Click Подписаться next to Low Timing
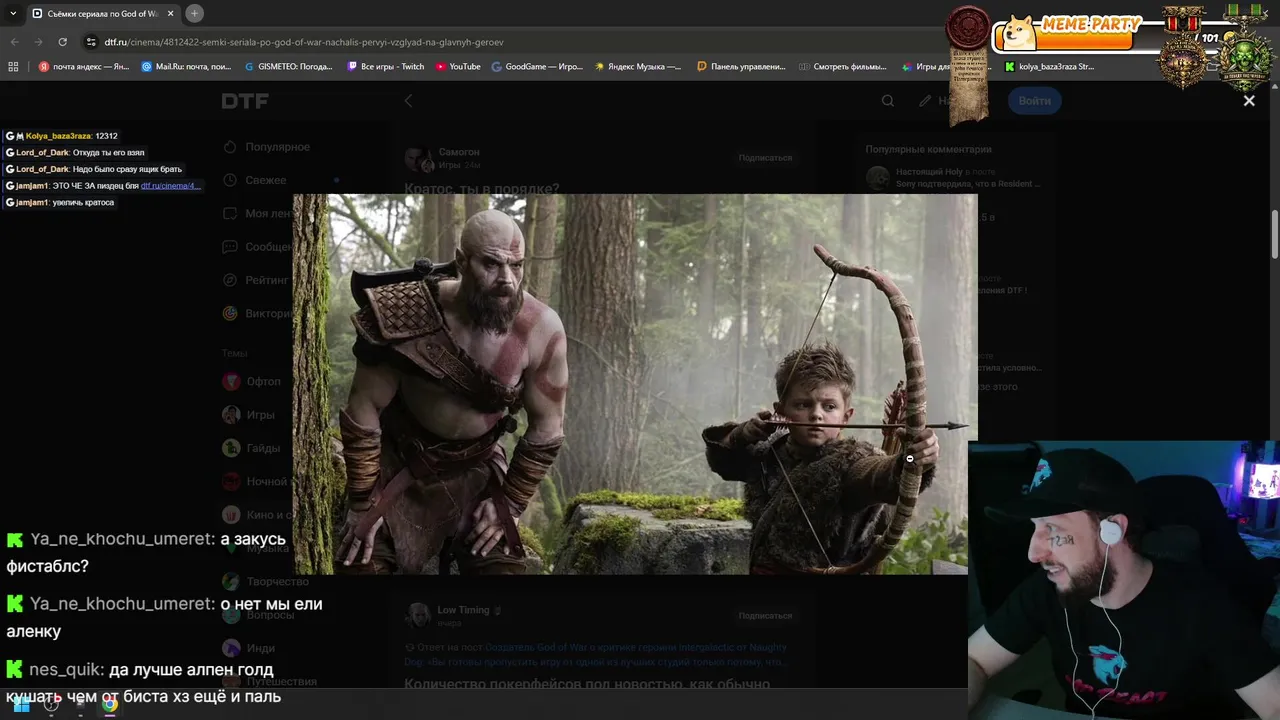Image resolution: width=1280 pixels, height=720 pixels. 765,616
